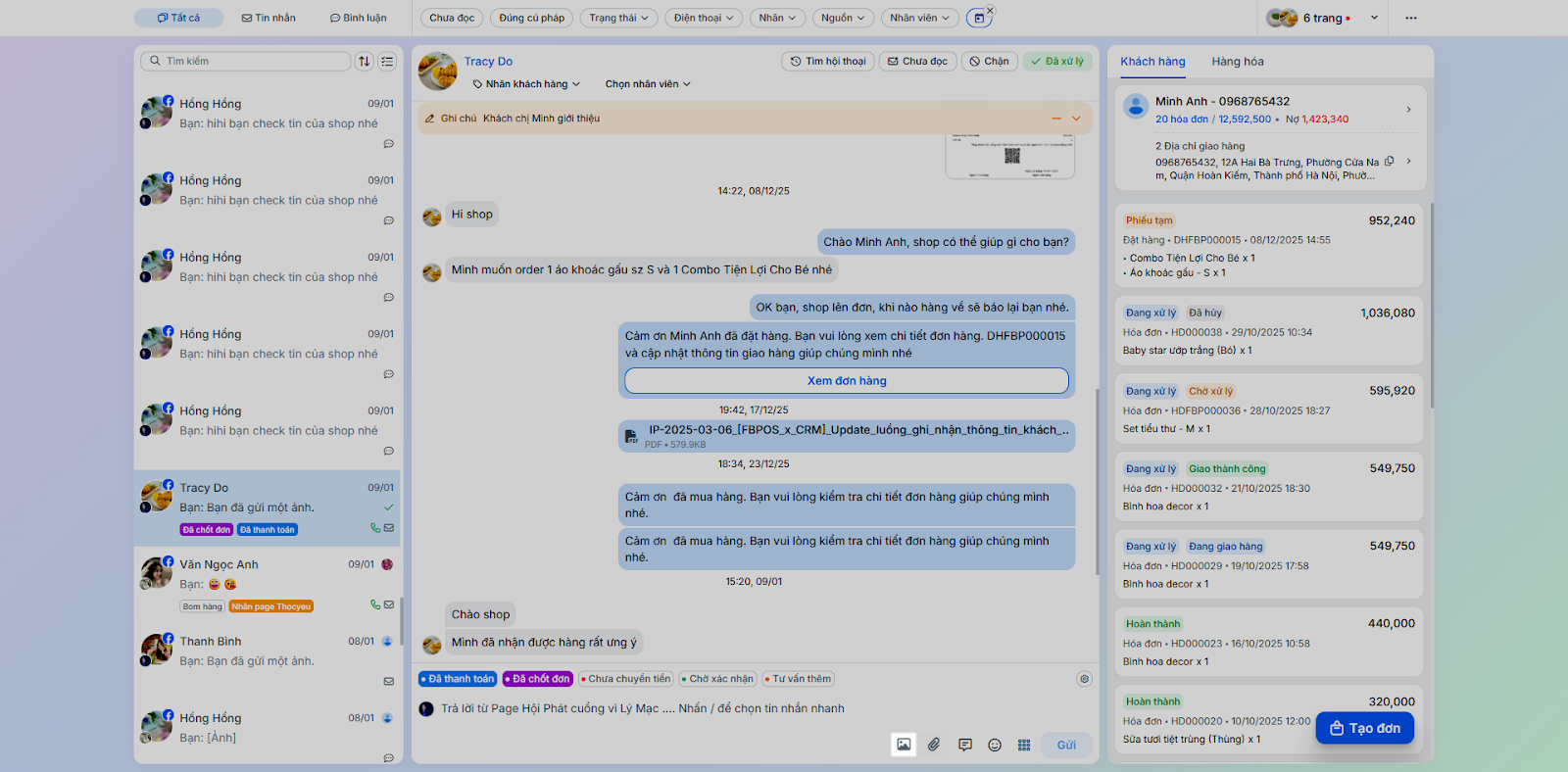1568x772 pixels.
Task: Open the Nhãn filter dropdown
Action: (778, 18)
